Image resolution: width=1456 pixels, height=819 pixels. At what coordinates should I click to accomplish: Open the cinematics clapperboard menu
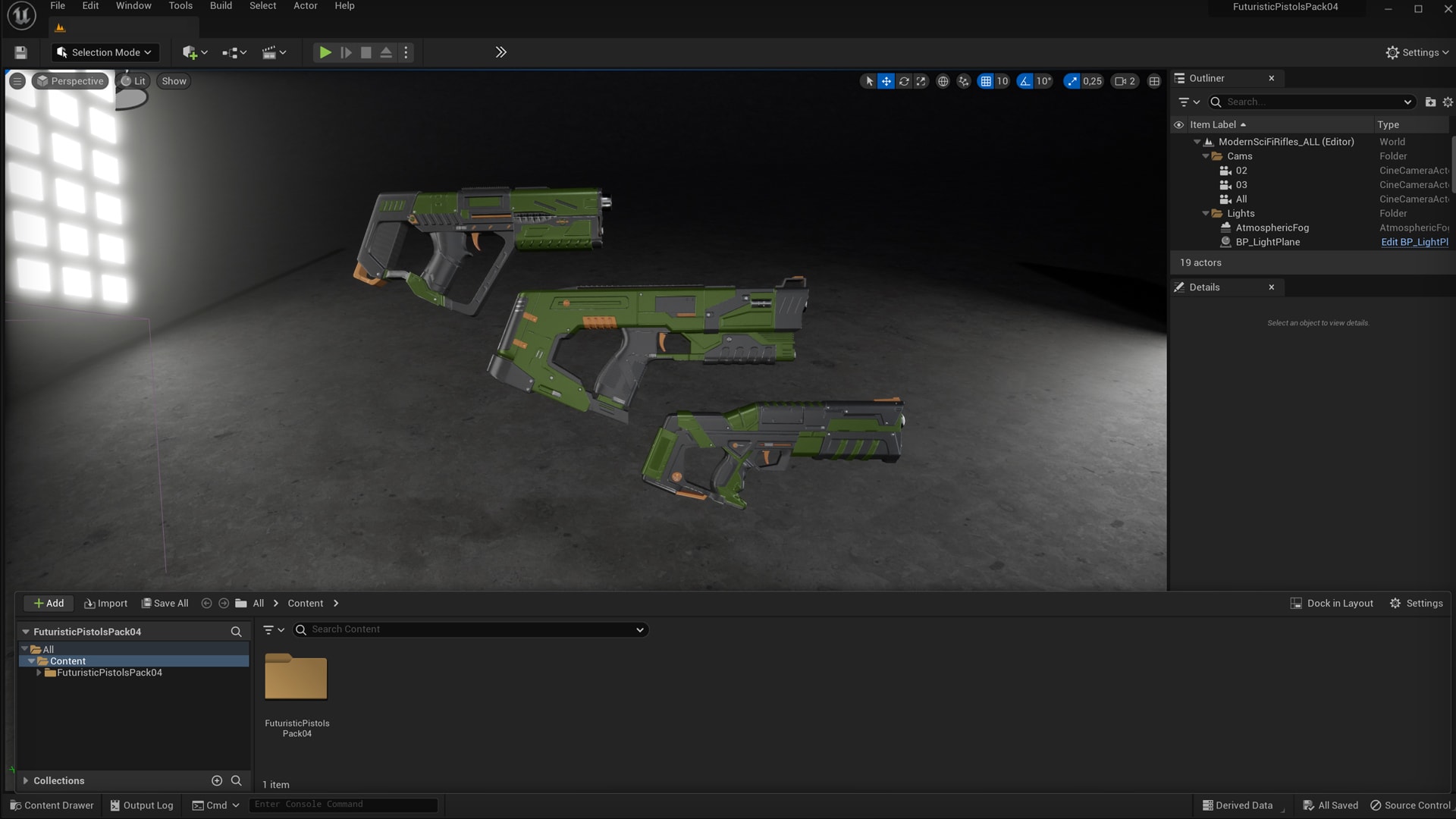pos(274,52)
